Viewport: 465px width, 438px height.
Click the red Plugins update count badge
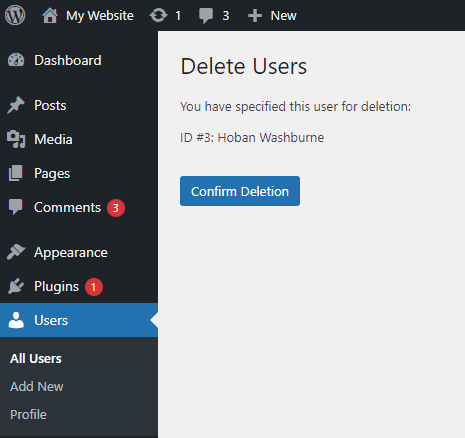94,287
